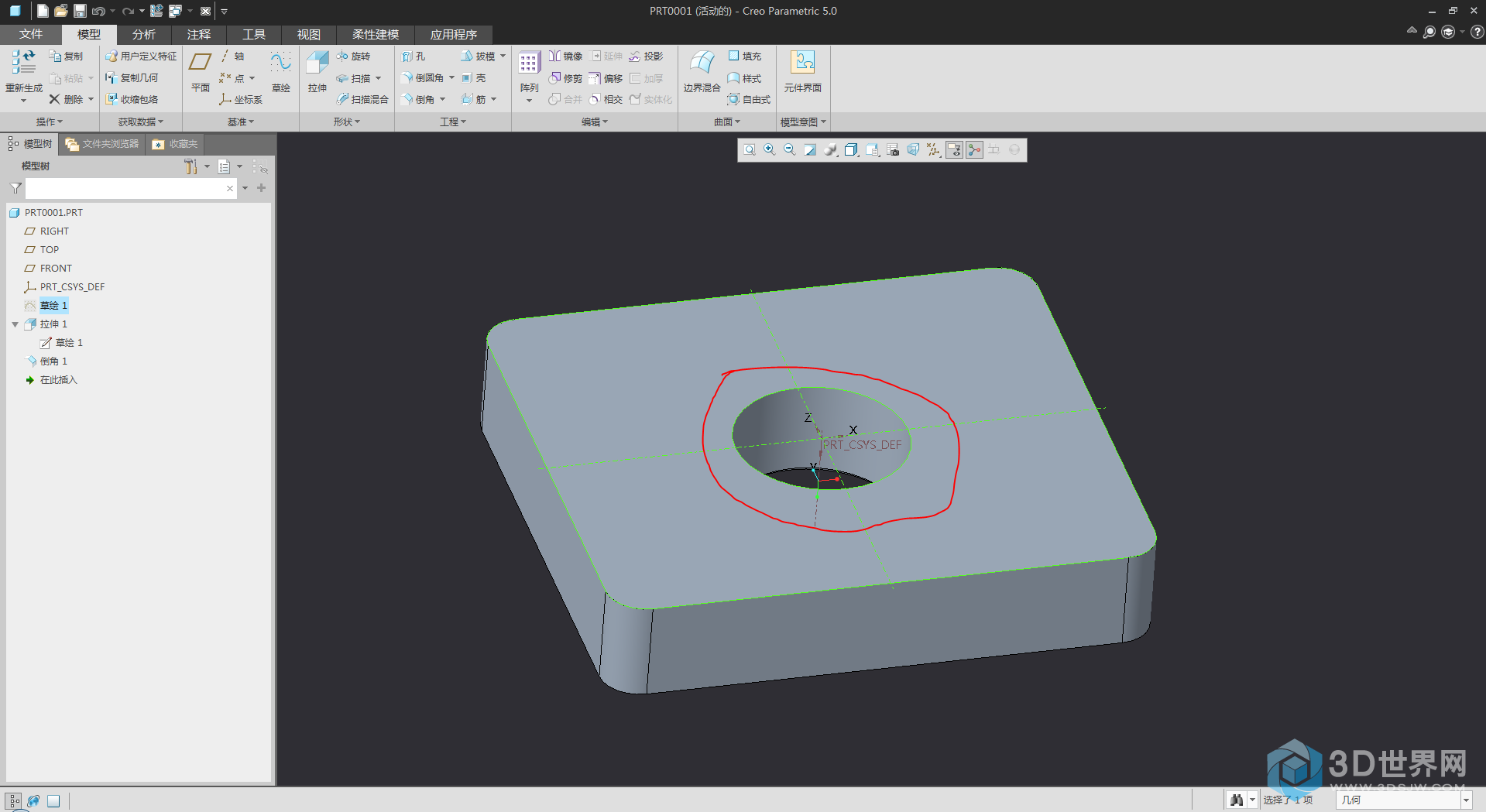Click the 复制 button
Viewport: 1486px width, 812px height.
click(x=66, y=57)
